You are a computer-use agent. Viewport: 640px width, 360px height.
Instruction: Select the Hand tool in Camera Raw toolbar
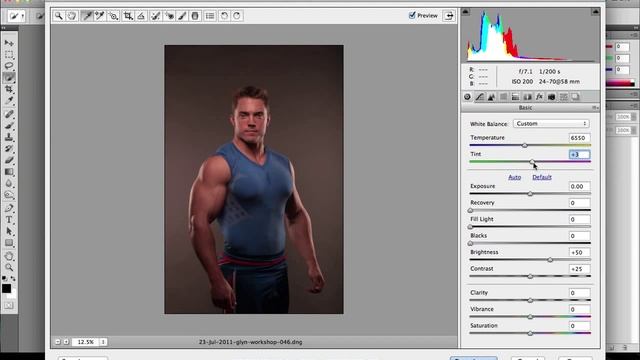(x=72, y=16)
